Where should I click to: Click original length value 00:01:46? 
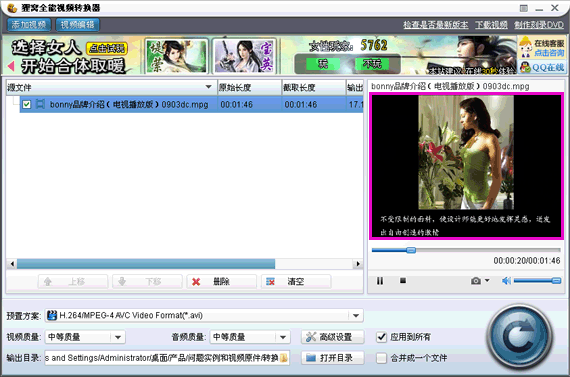pos(236,105)
